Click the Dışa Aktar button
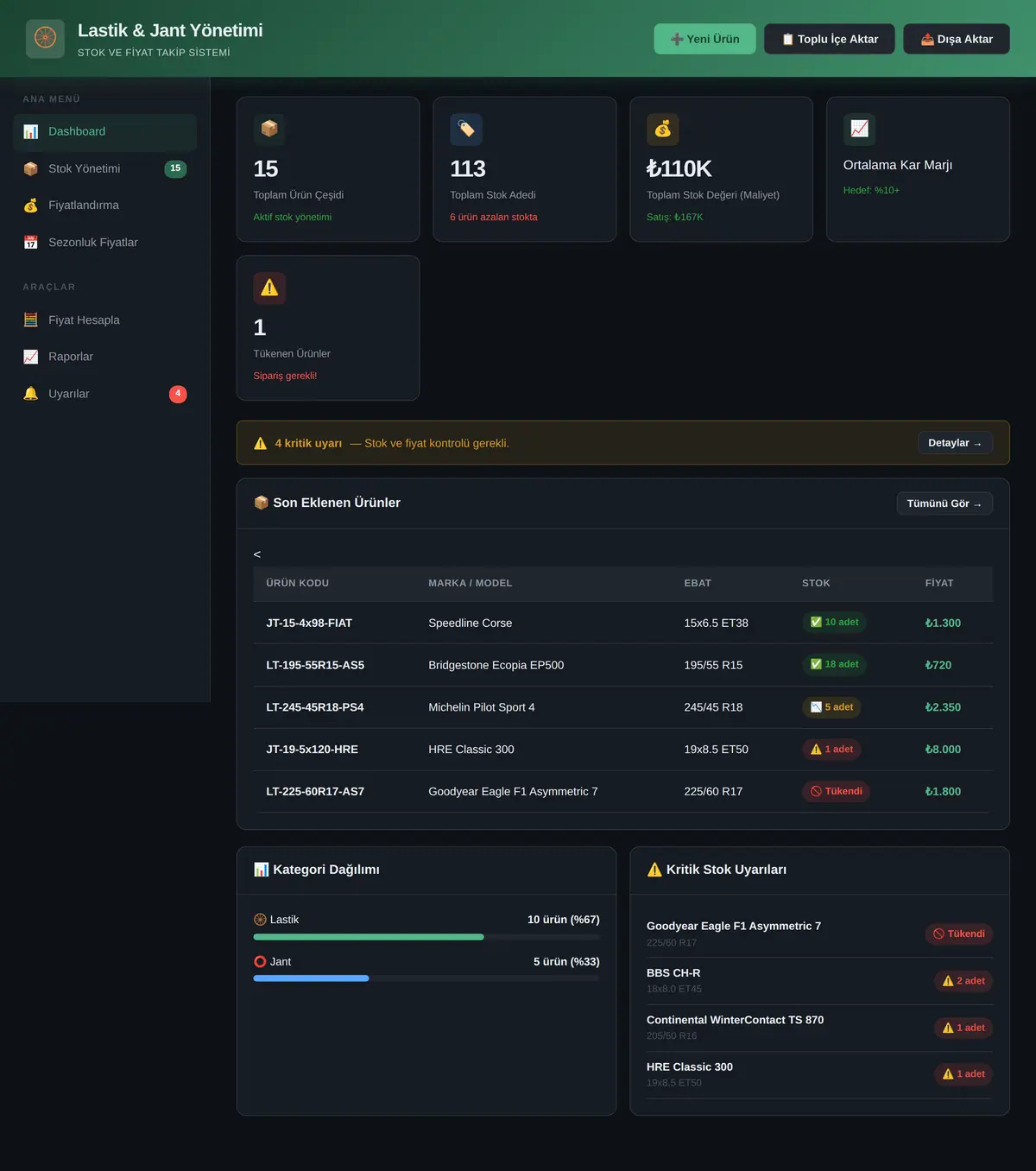1036x1171 pixels. pyautogui.click(x=957, y=39)
